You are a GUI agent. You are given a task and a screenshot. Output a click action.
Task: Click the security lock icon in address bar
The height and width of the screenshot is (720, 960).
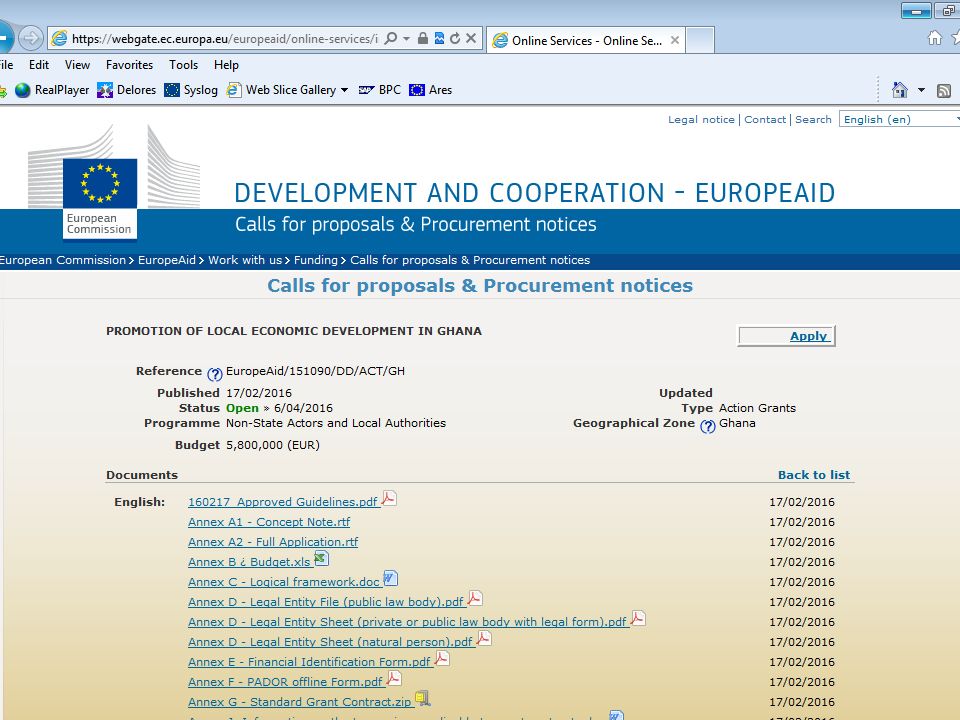click(x=422, y=39)
